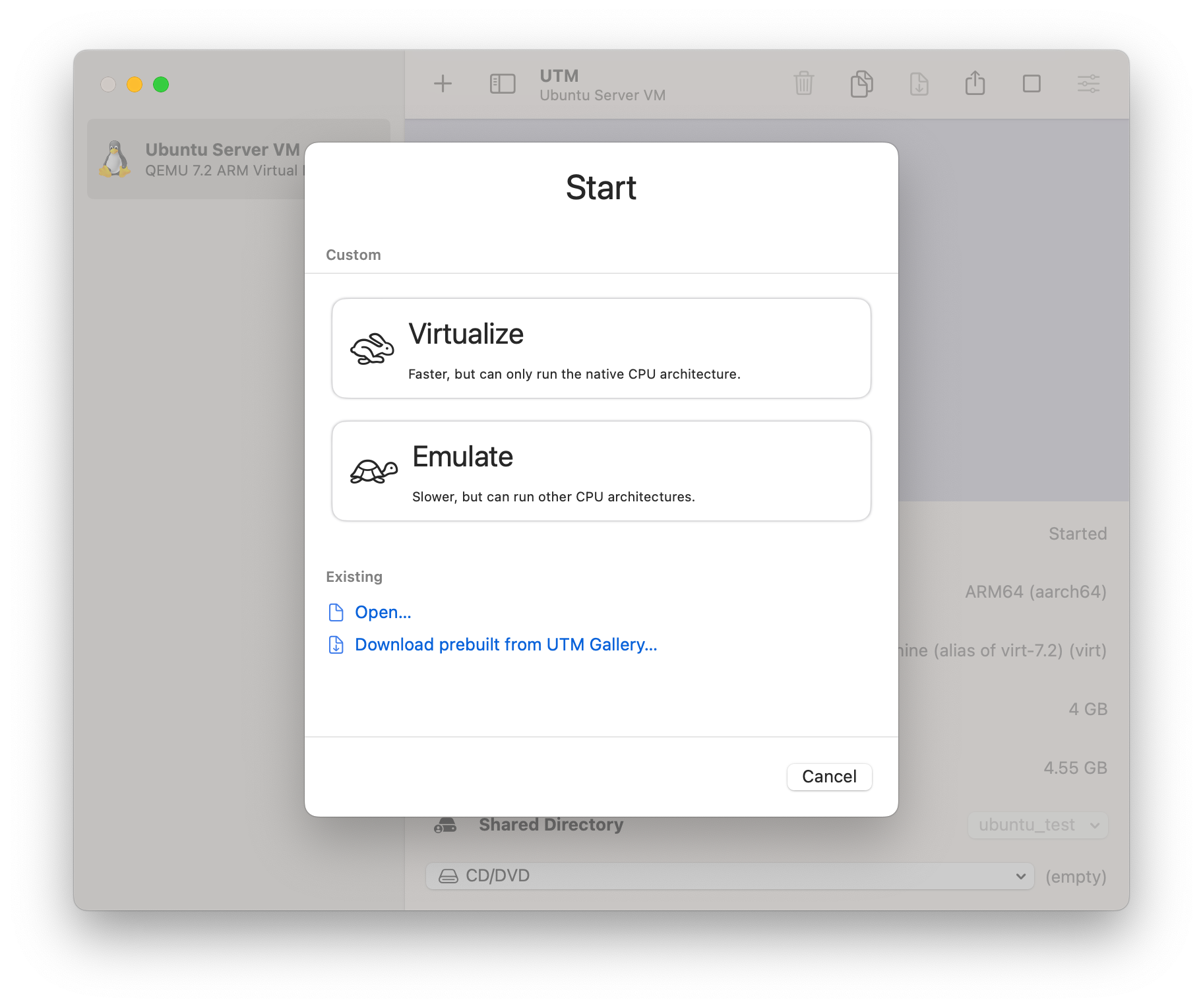Add a new VM with plus icon
The height and width of the screenshot is (1008, 1203).
coord(443,84)
